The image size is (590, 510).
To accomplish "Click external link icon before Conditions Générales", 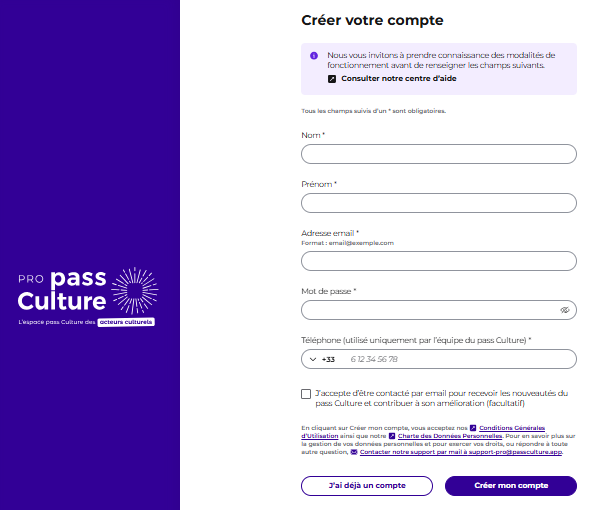I will pyautogui.click(x=473, y=428).
